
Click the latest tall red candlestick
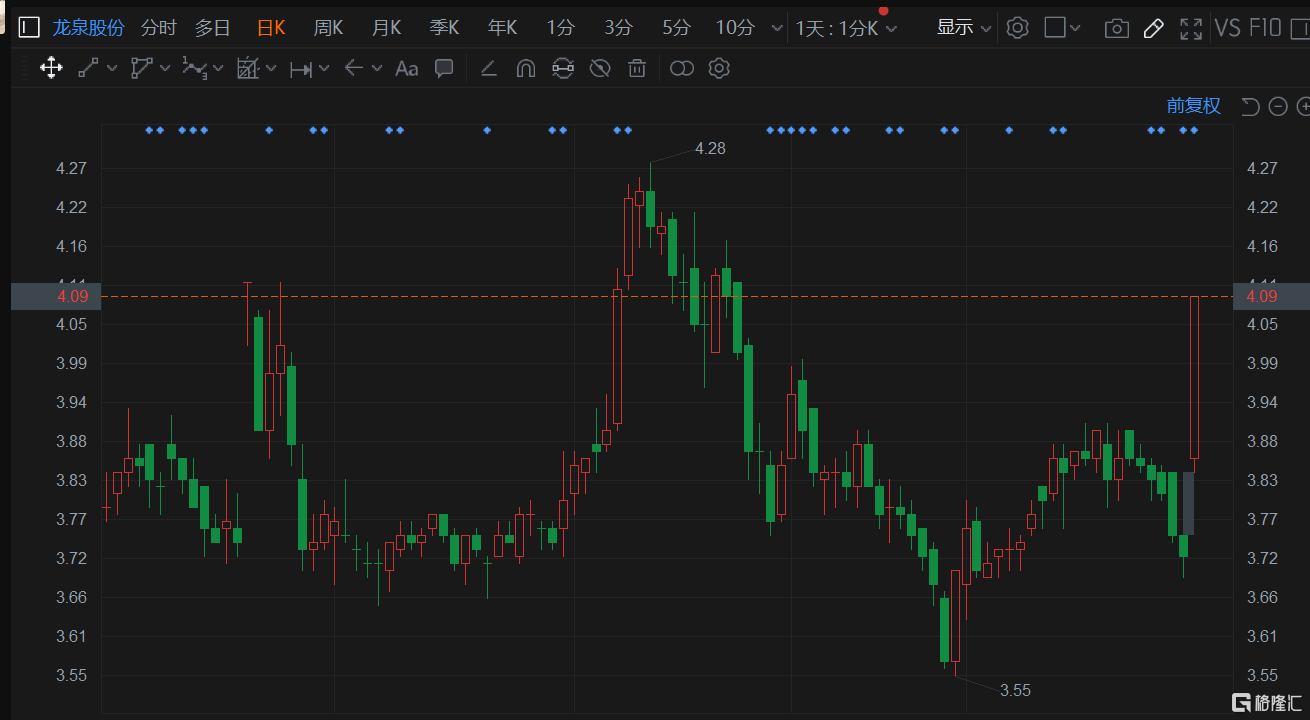tap(1194, 378)
